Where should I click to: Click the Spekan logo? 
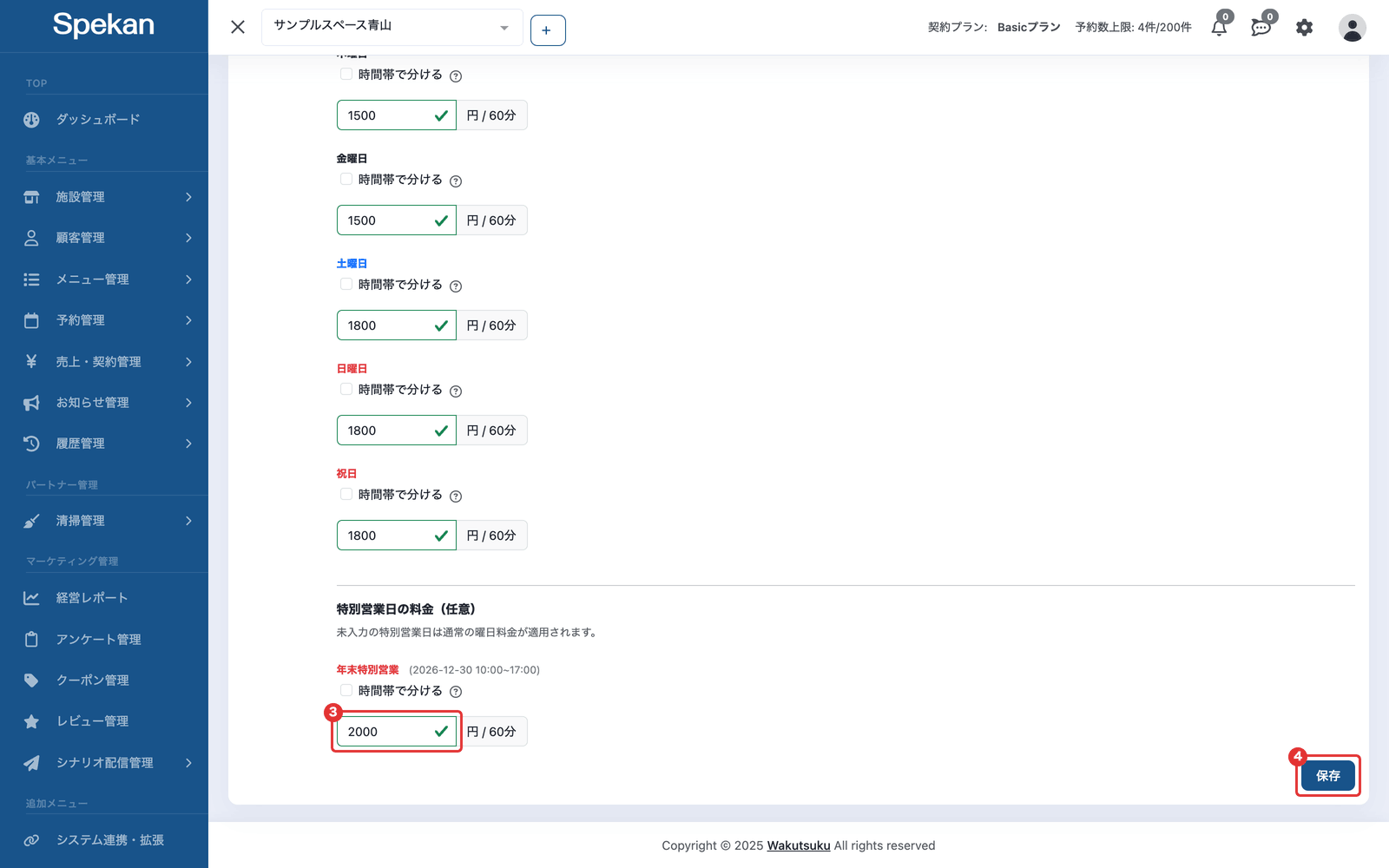coord(103,25)
